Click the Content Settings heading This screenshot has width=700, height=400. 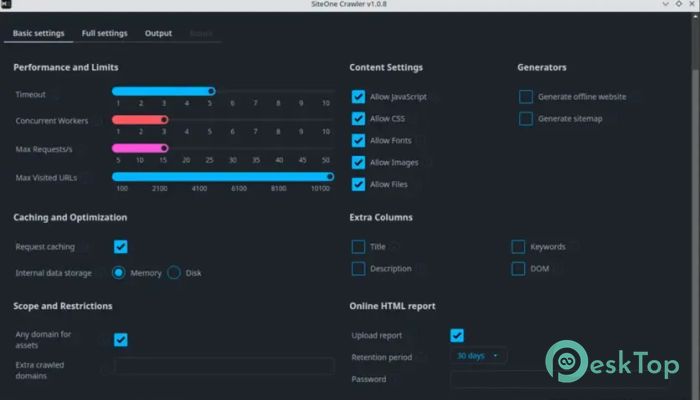[386, 67]
